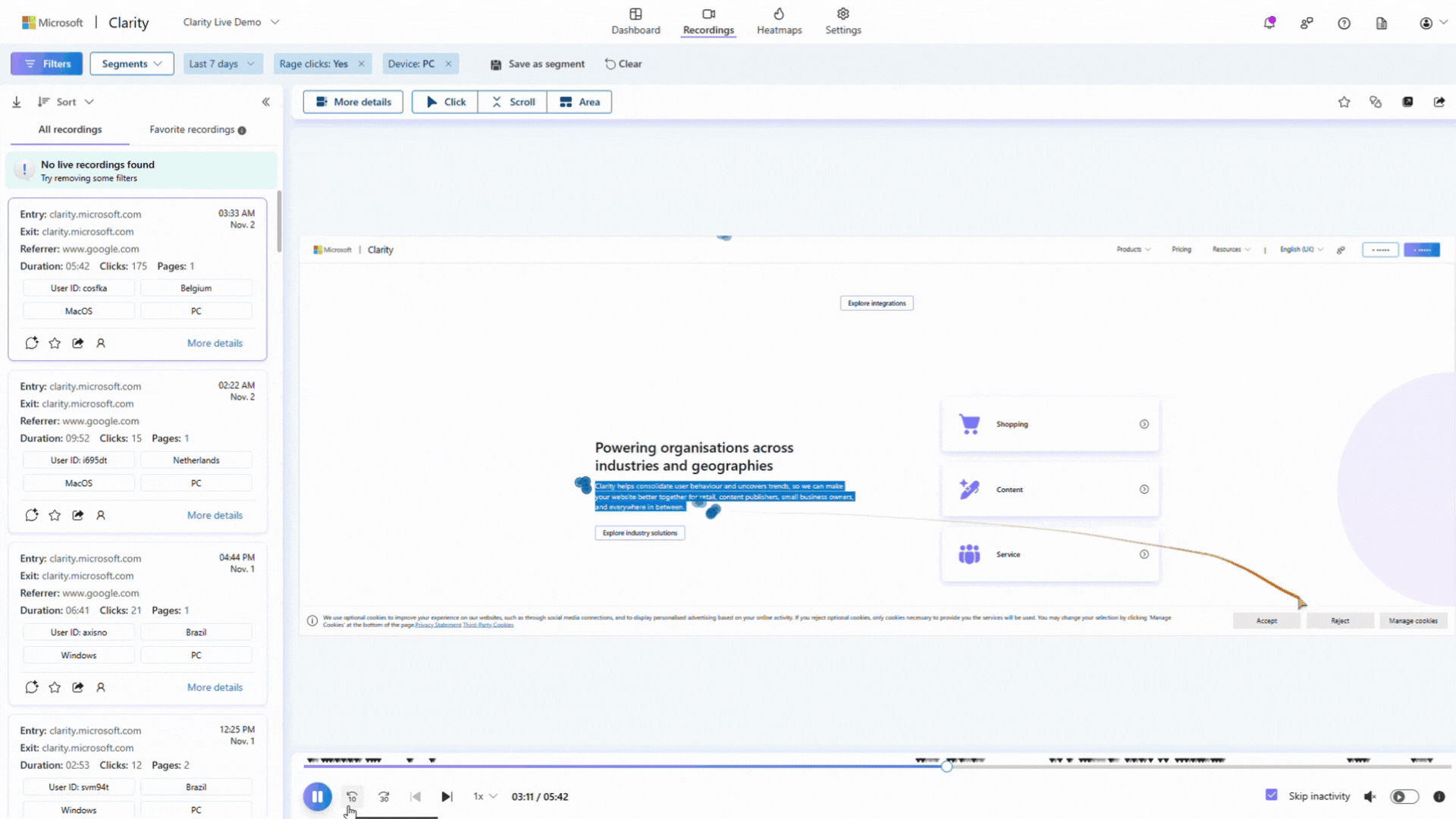
Task: Open the playback speed 1x dropdown
Action: click(485, 796)
